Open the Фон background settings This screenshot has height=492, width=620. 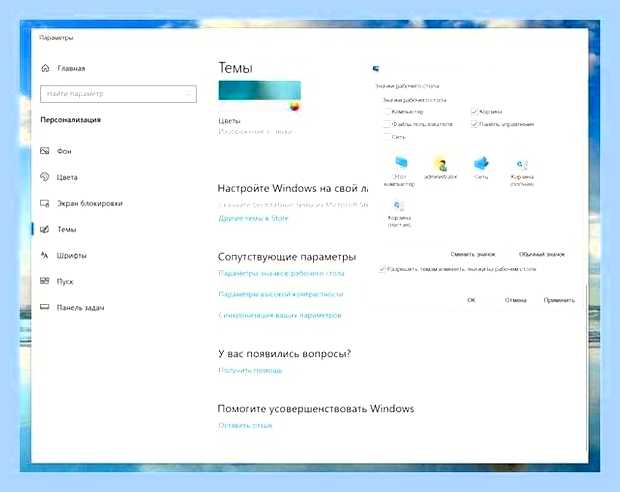57,151
